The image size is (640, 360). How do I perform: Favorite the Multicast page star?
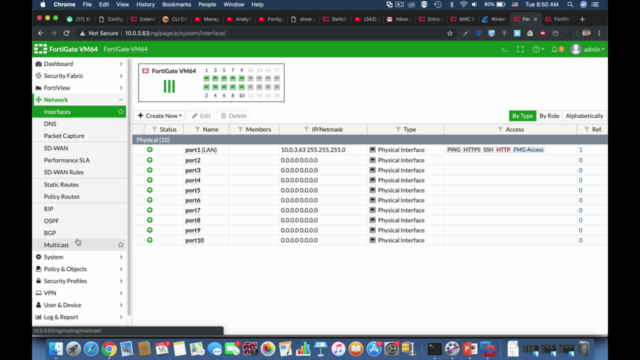121,245
